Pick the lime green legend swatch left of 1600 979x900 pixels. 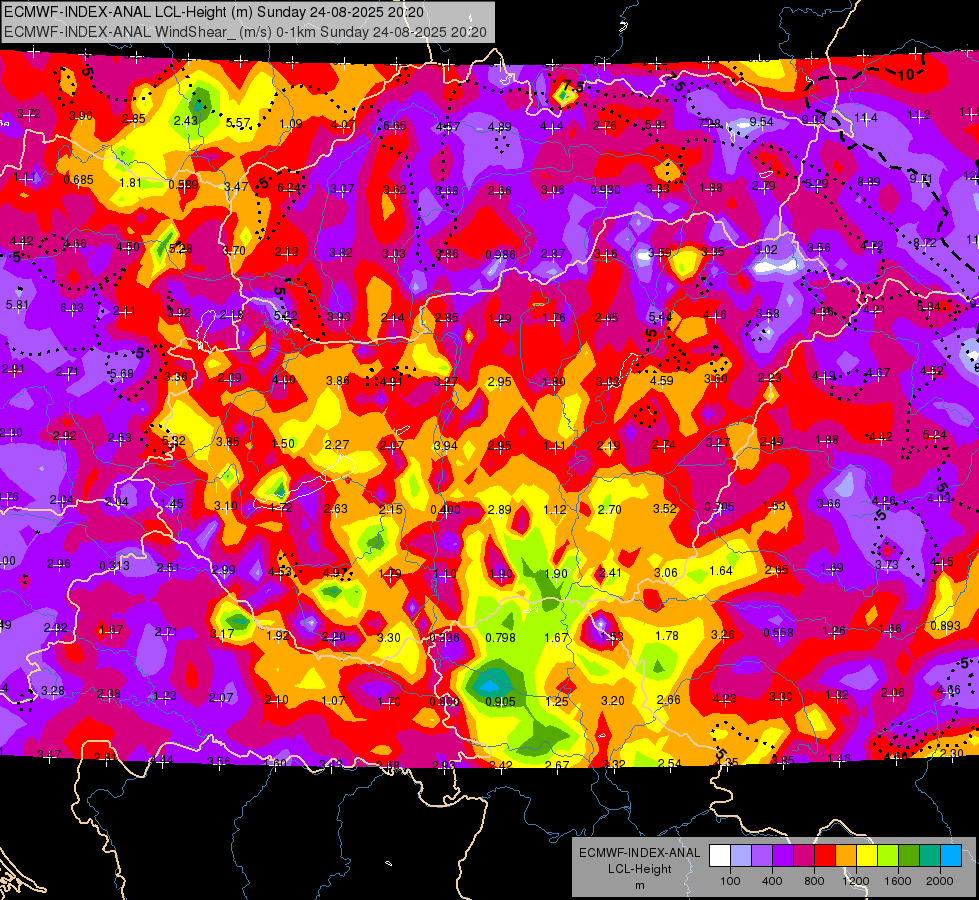coord(888,856)
